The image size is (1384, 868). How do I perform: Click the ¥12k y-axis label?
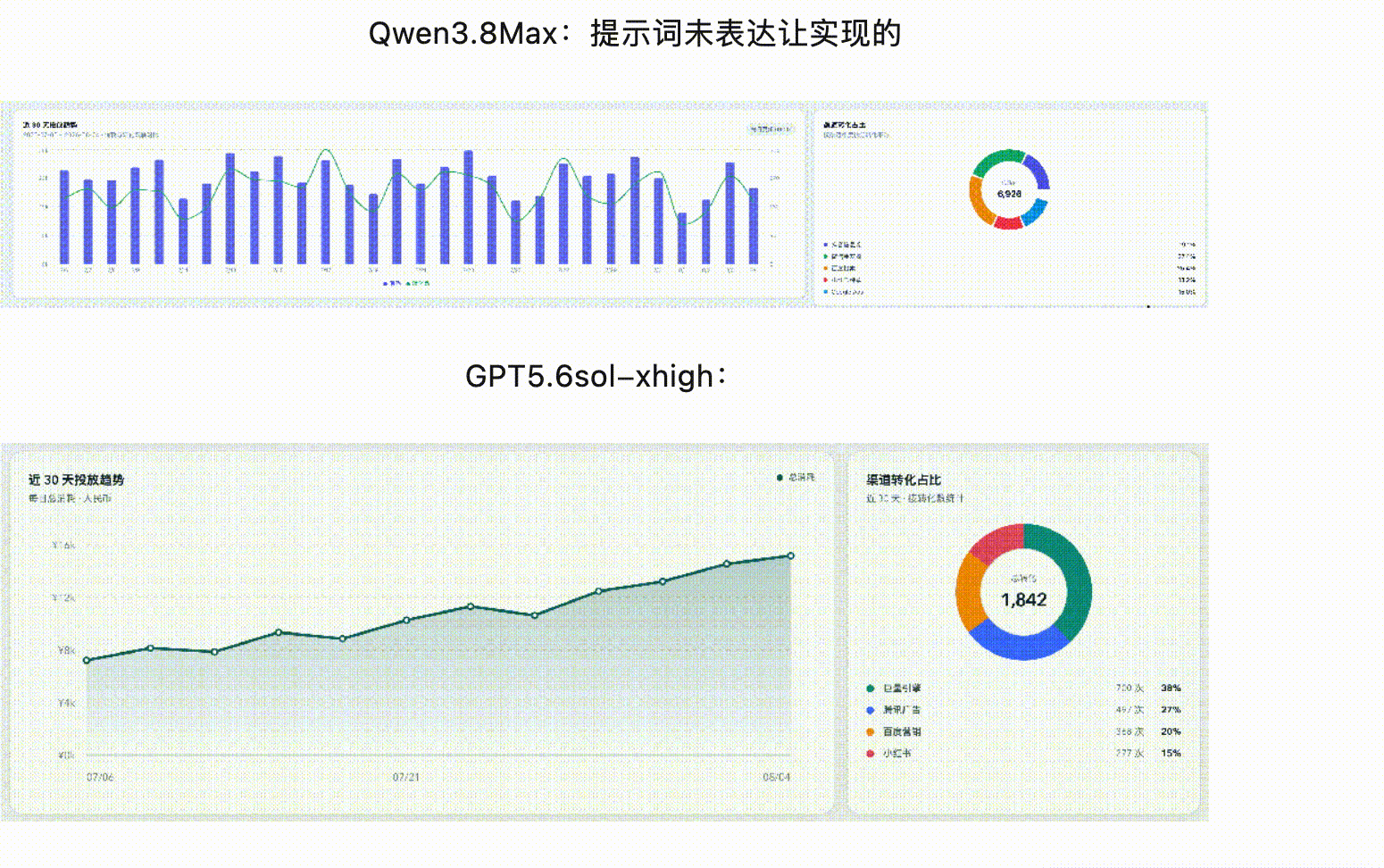[x=64, y=598]
